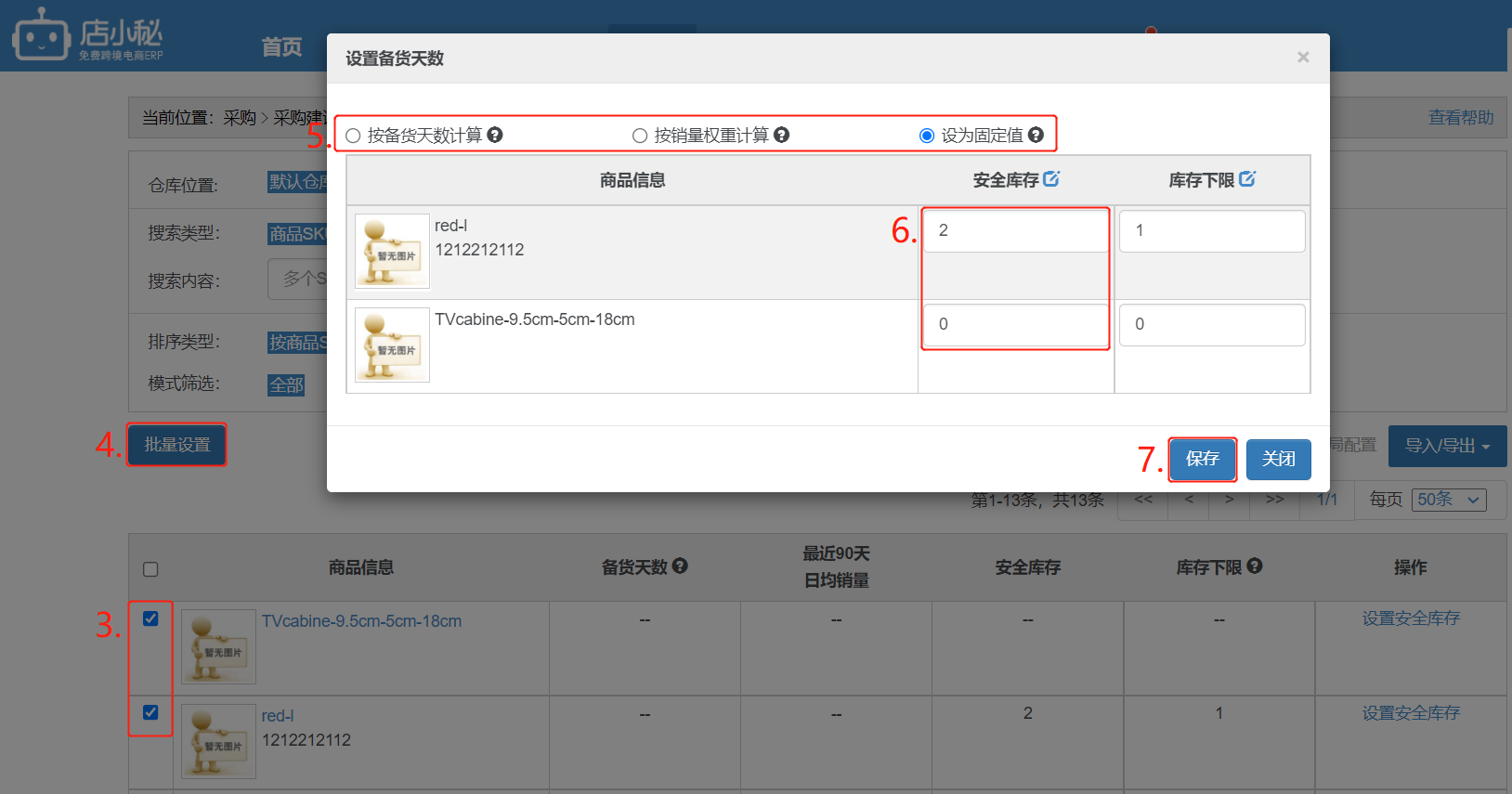The height and width of the screenshot is (794, 1512).
Task: Open TVcabine-9.5cm-5cm-18cm product link in list
Action: (x=361, y=621)
